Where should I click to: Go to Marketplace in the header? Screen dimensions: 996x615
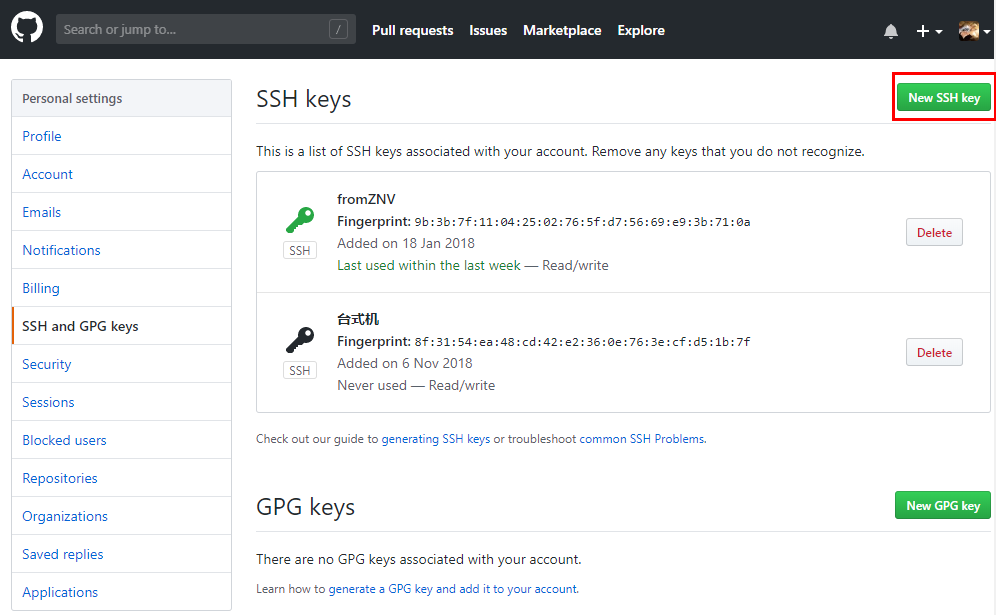pyautogui.click(x=562, y=31)
